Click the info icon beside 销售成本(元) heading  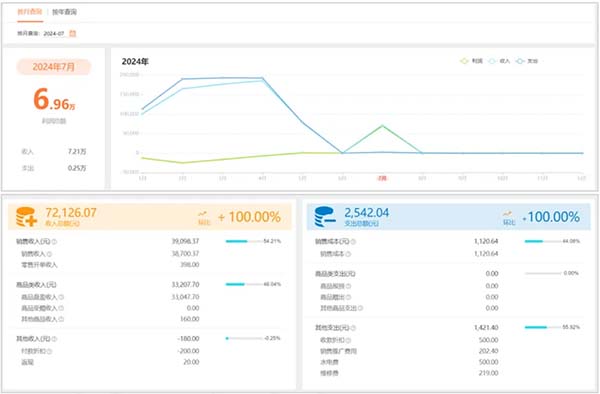pos(353,242)
